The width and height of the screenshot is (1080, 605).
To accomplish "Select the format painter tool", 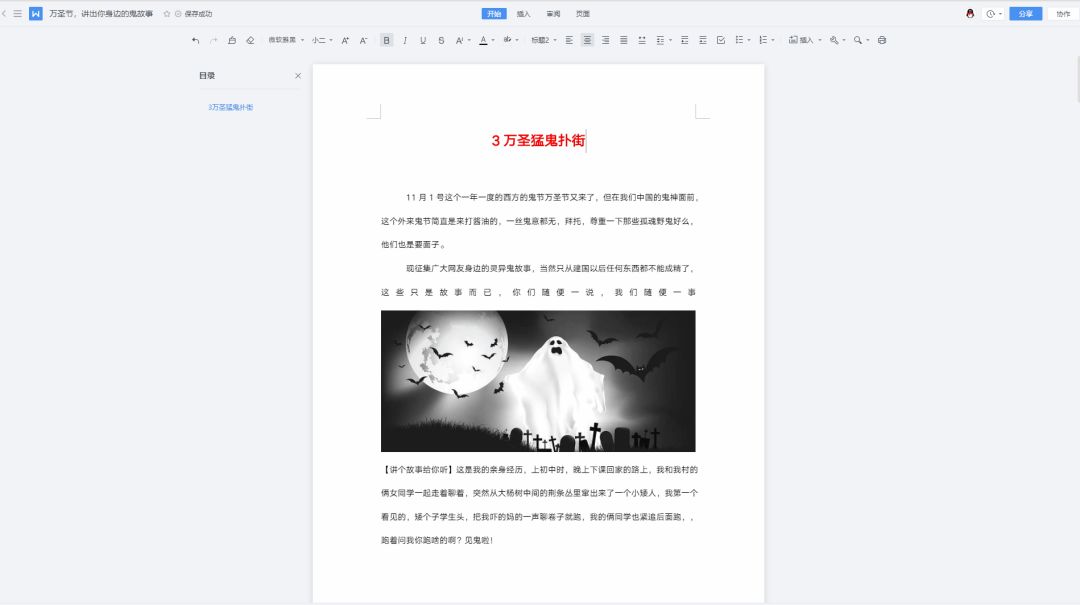I will point(231,40).
